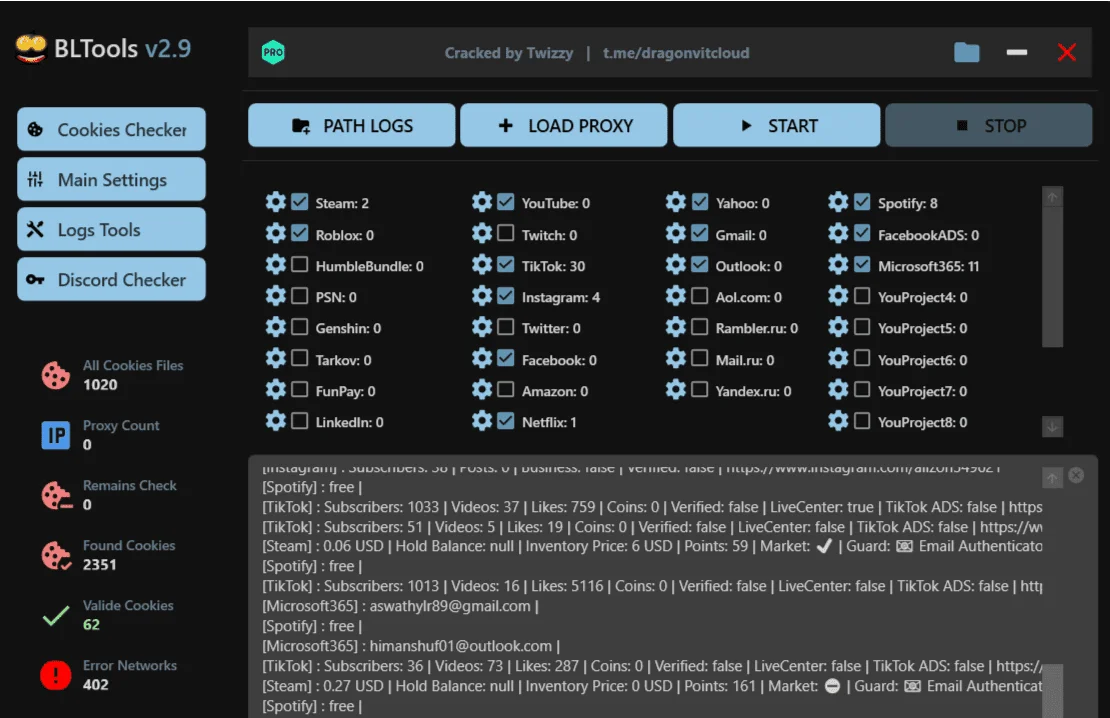1110x718 pixels.
Task: Click gear icon beside FacebookADS
Action: pos(838,234)
